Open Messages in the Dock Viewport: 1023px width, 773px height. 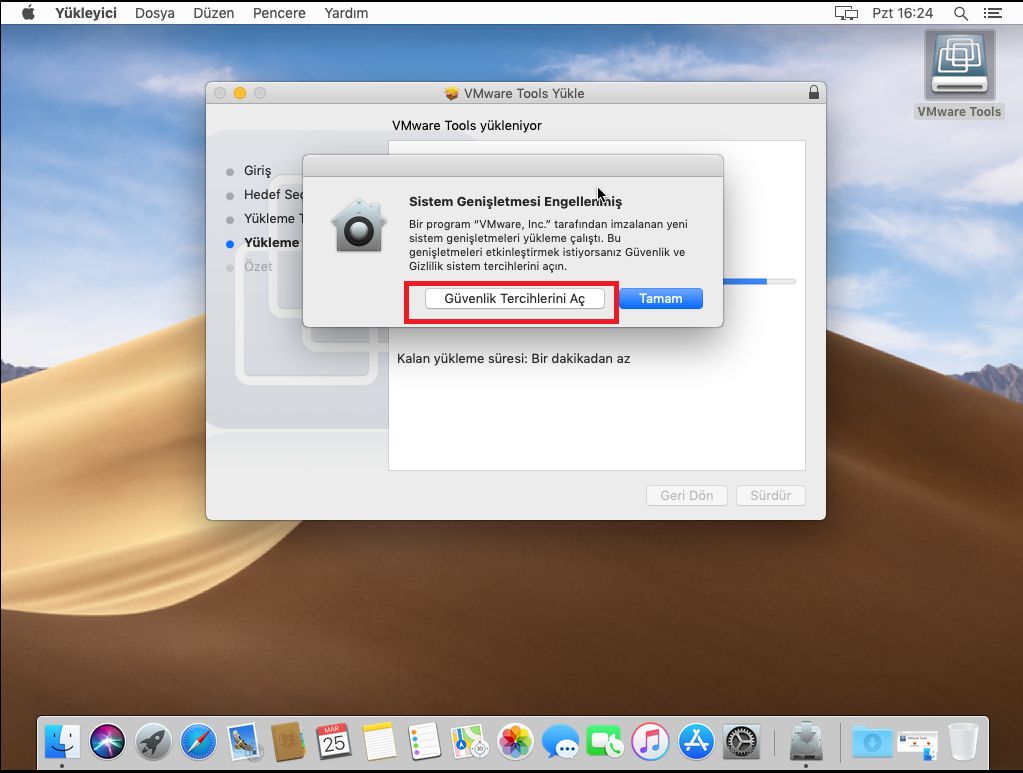[560, 742]
